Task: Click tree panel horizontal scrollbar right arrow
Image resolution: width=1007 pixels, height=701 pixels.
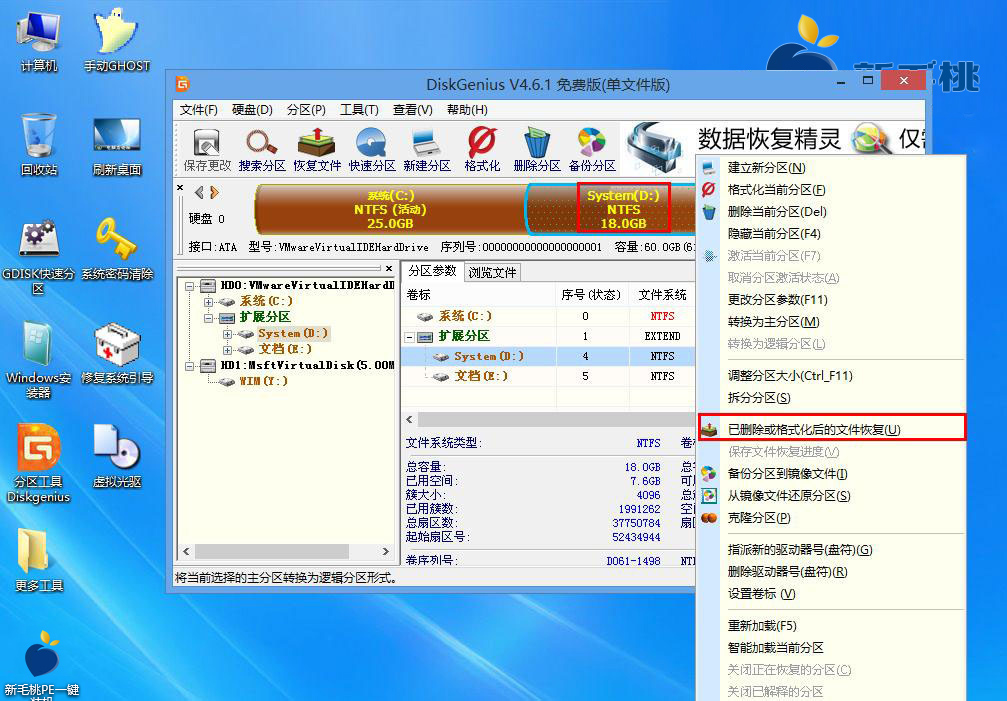Action: tap(385, 551)
